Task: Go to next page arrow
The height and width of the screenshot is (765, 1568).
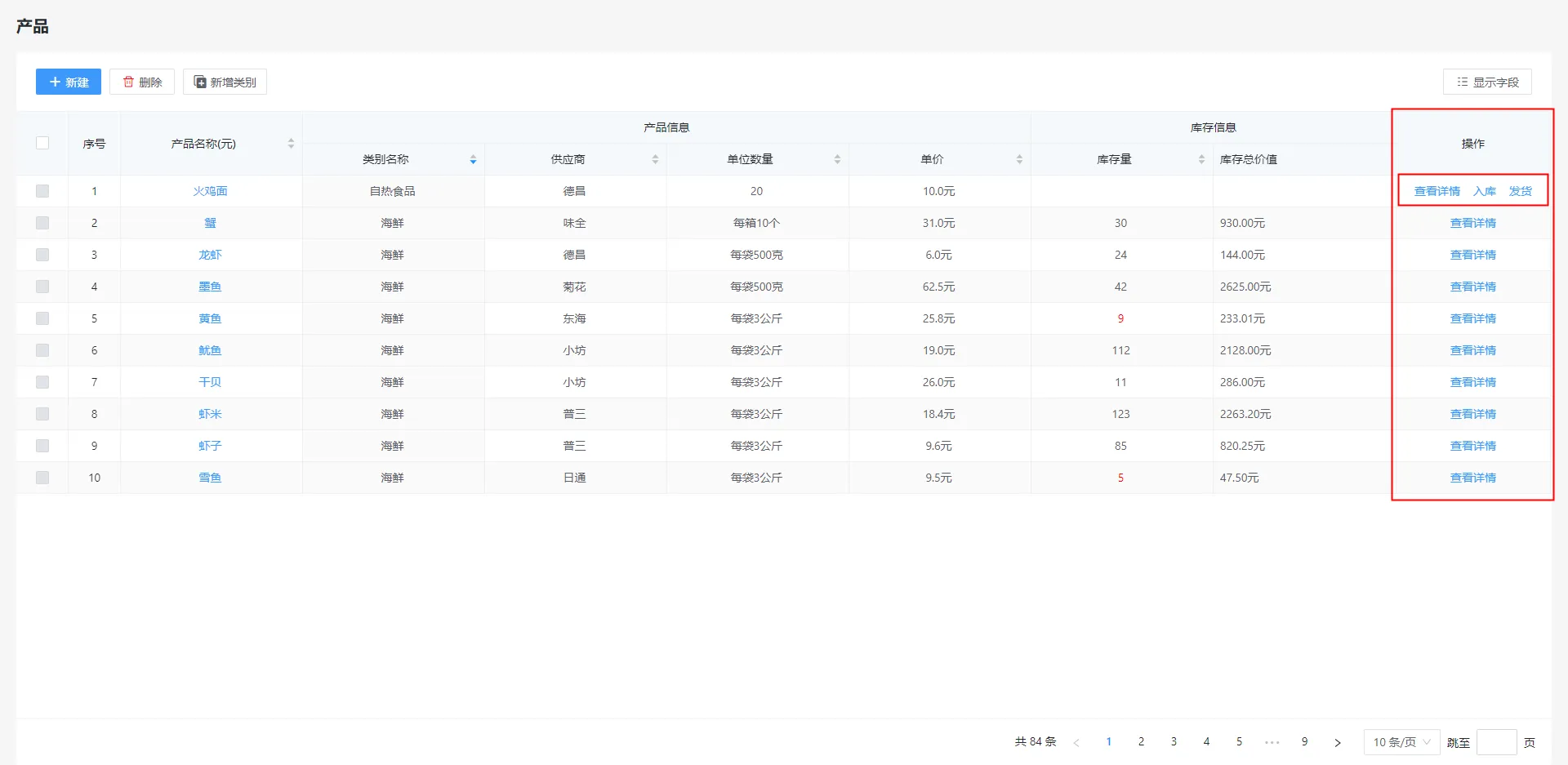Action: (1337, 742)
